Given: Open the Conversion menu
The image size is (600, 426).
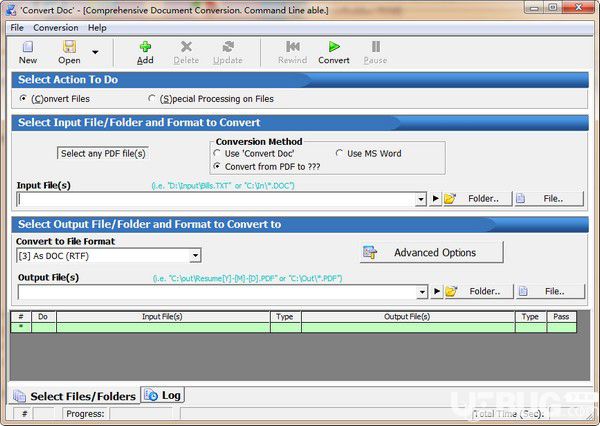Looking at the screenshot, I should [55, 28].
